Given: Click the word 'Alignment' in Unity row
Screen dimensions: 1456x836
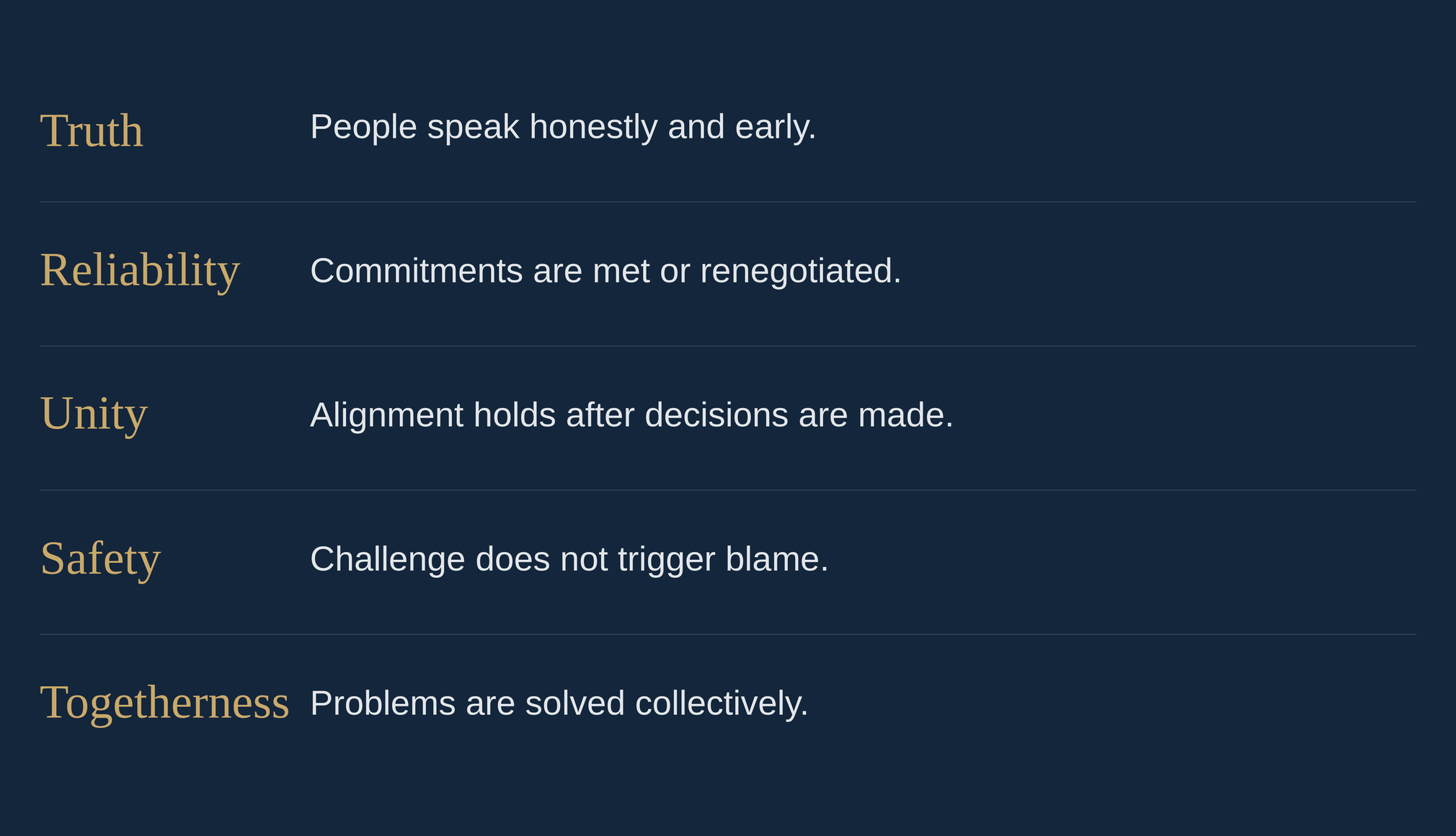Looking at the screenshot, I should 387,416.
